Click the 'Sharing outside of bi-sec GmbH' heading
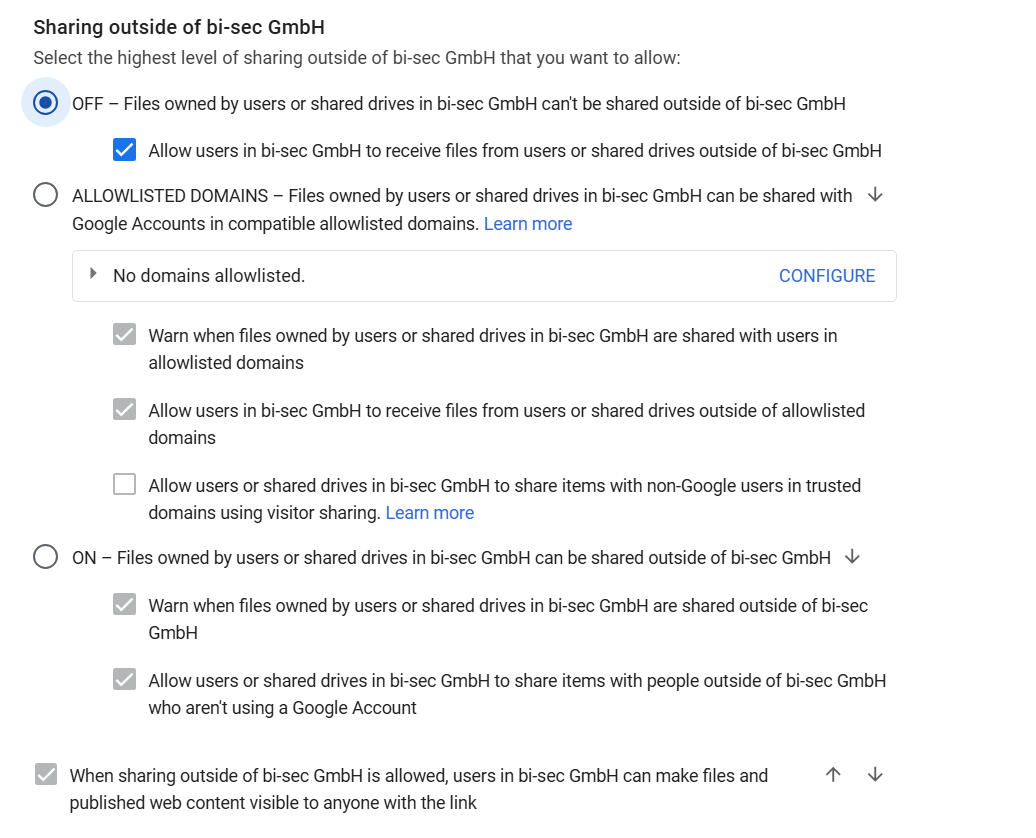 [179, 27]
